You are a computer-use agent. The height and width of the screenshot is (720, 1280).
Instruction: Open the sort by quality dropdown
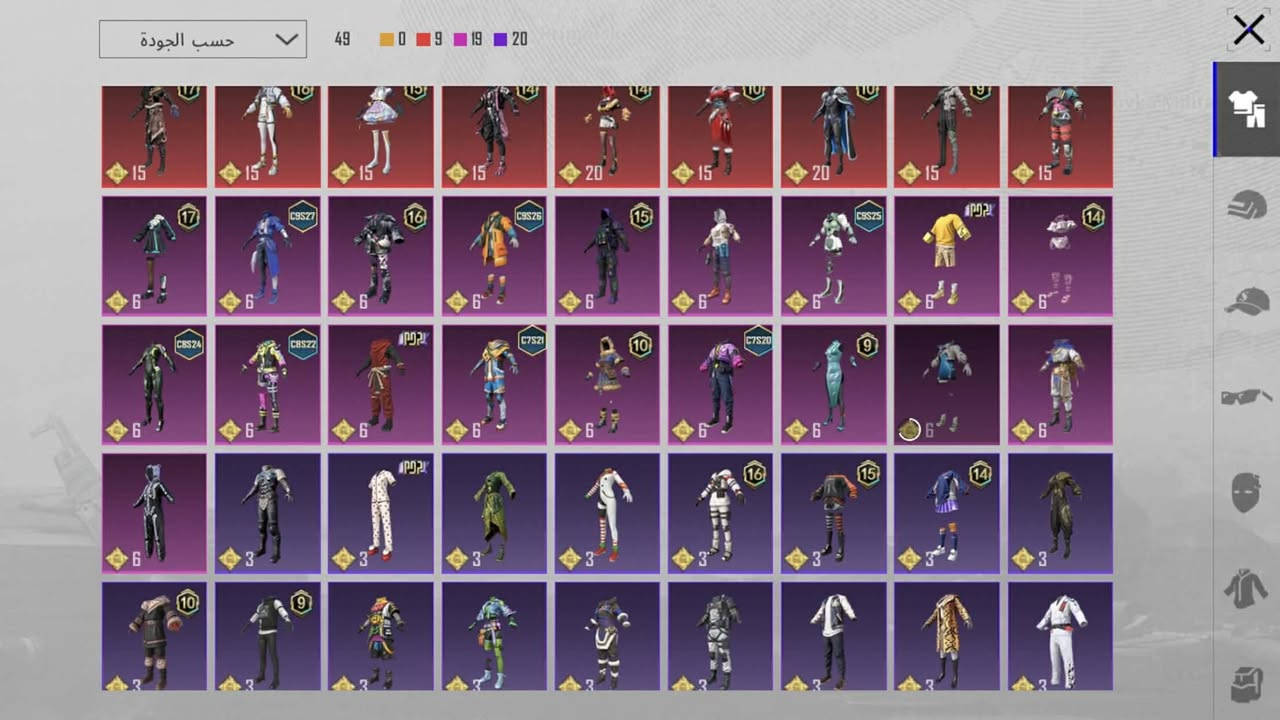pyautogui.click(x=203, y=40)
